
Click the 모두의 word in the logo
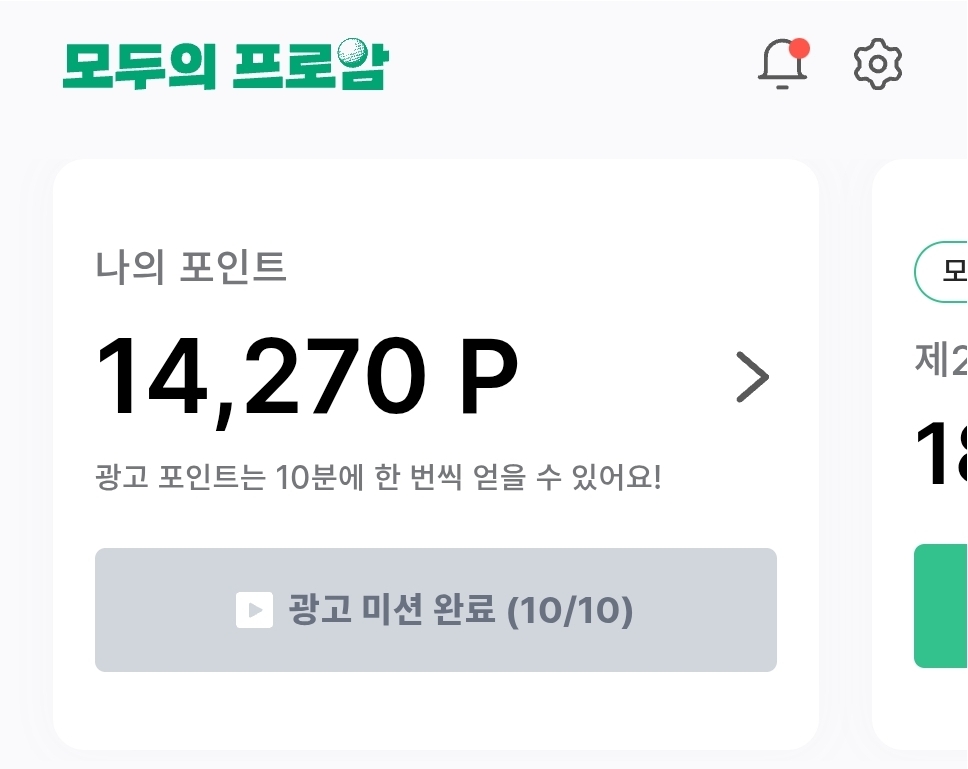[x=138, y=67]
